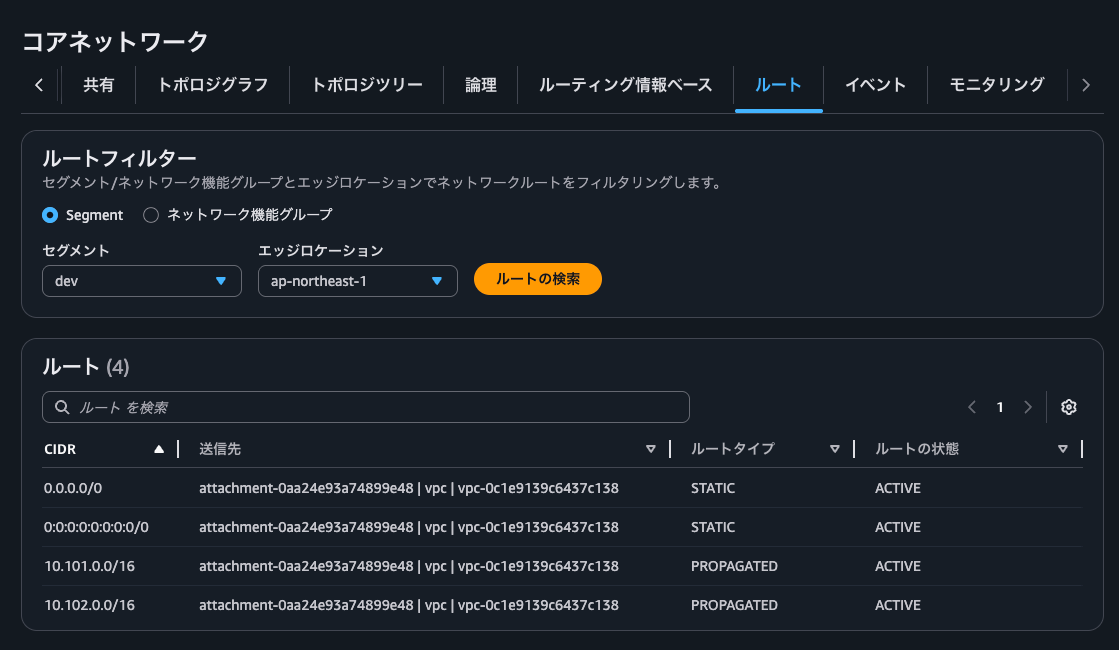Focus the ルートを検索 search field
The image size is (1119, 650).
(x=366, y=407)
